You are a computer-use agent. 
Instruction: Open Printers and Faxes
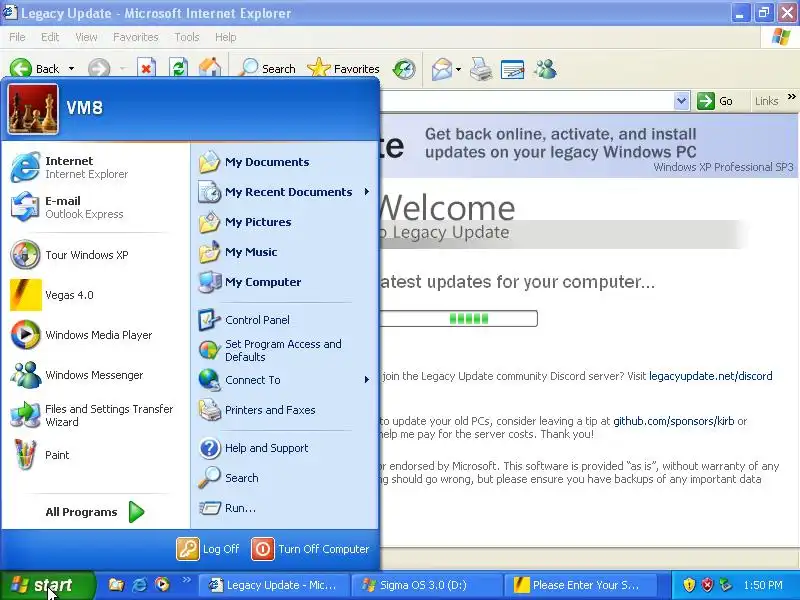click(x=284, y=410)
